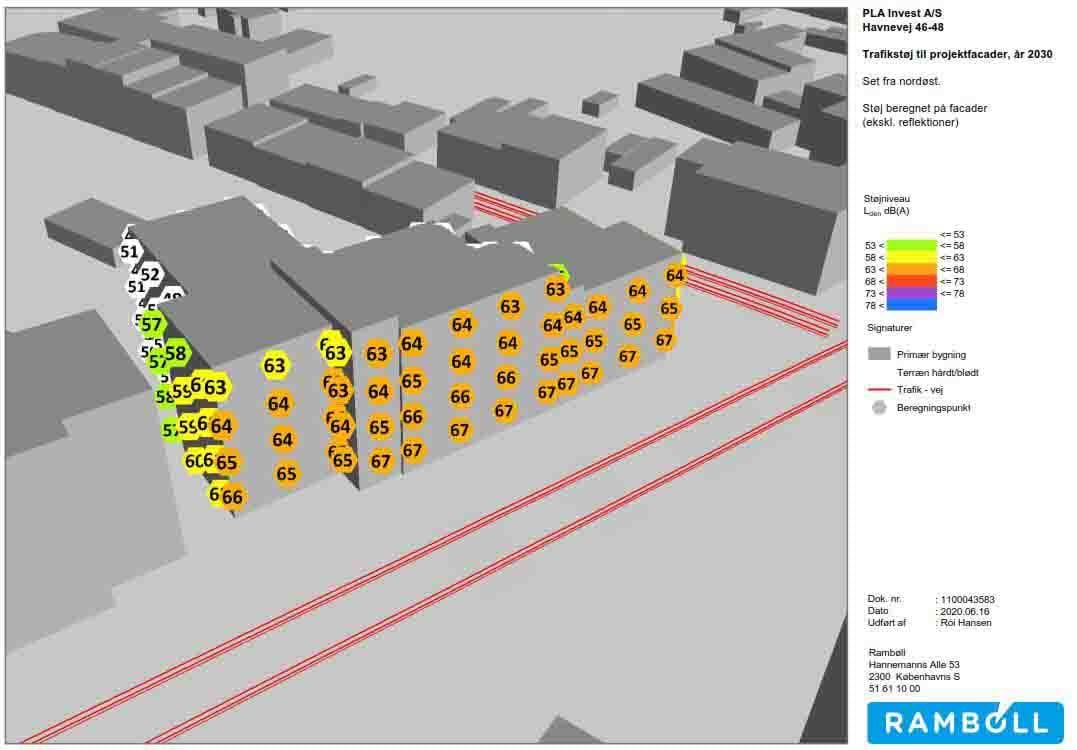1077x750 pixels.
Task: Select the topmost-right orange 64 point
Action: coord(675,275)
